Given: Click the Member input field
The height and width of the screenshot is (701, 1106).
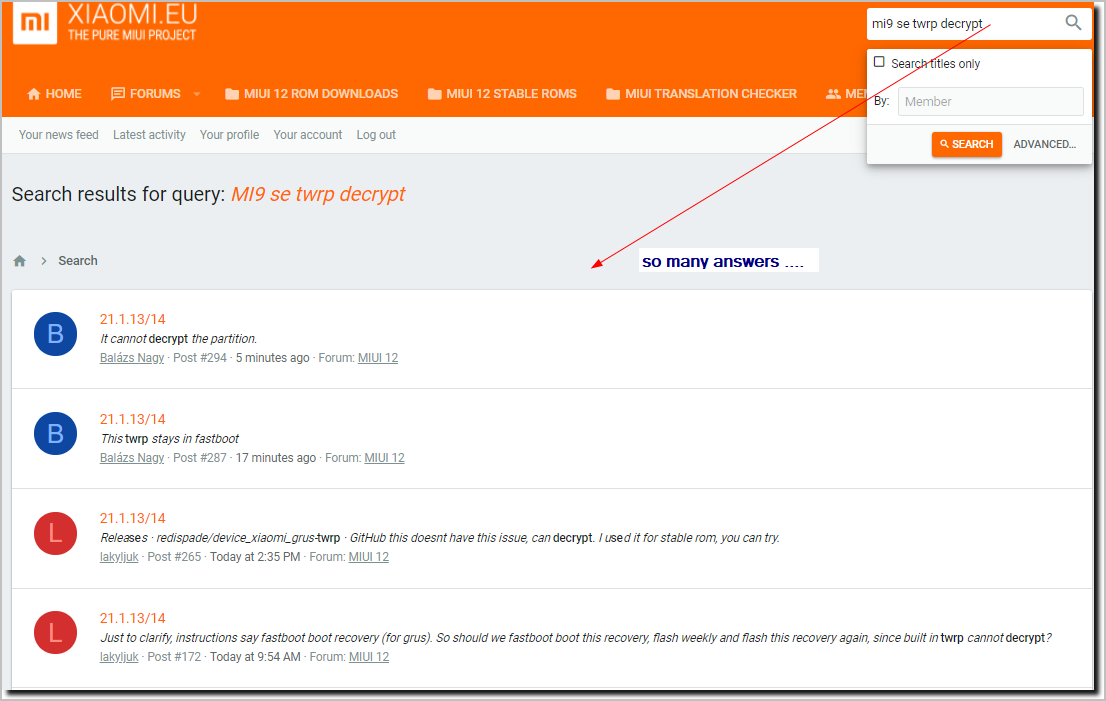Looking at the screenshot, I should tap(990, 102).
